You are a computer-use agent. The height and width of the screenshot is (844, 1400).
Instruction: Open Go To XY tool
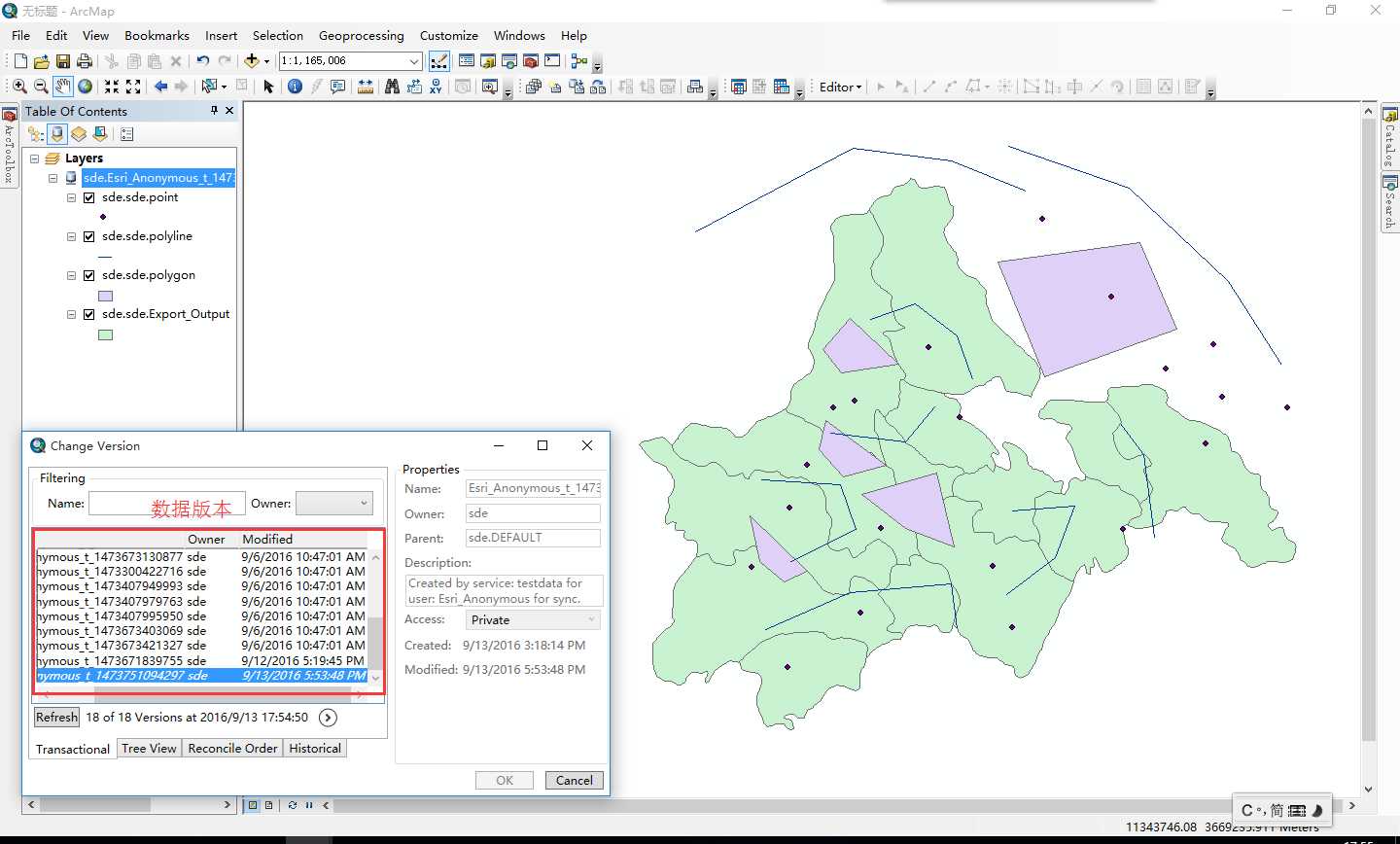pyautogui.click(x=436, y=87)
